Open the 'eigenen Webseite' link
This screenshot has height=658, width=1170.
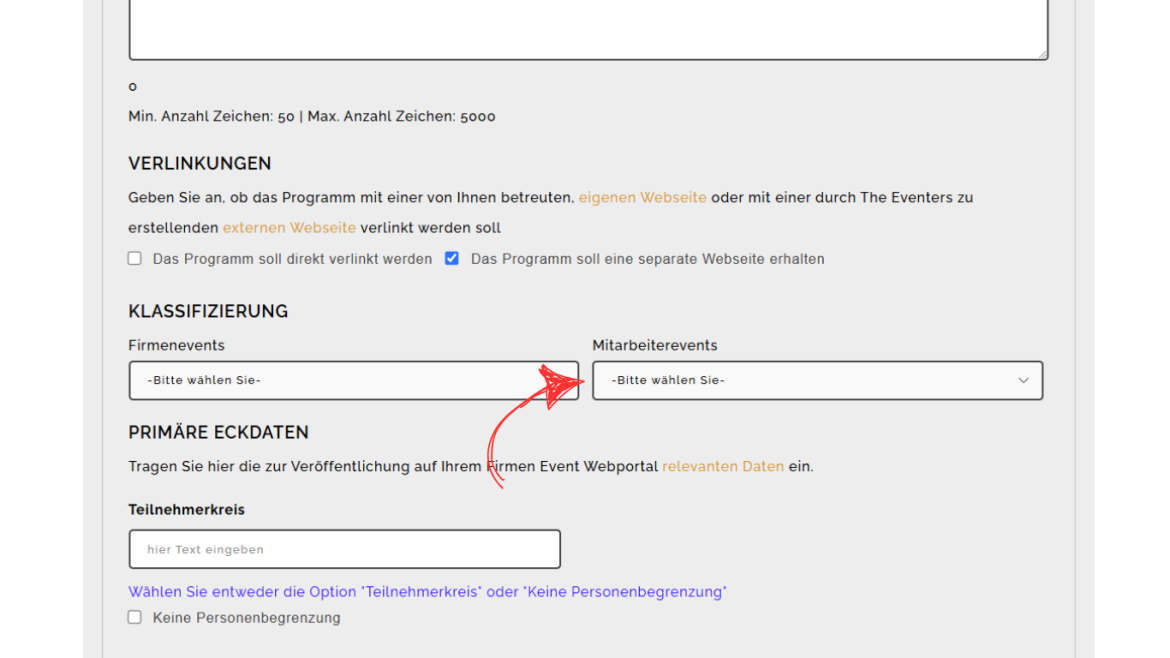[642, 198]
